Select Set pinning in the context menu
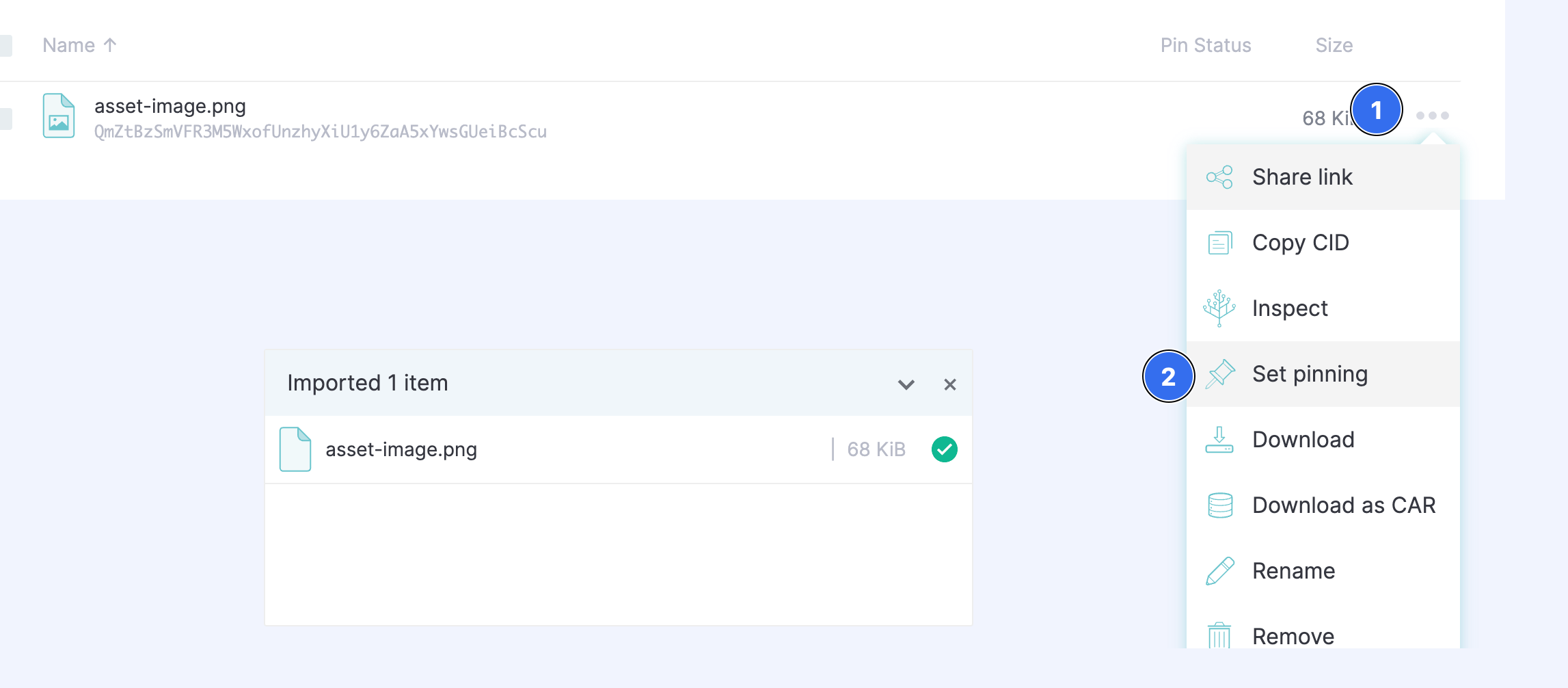 (1309, 374)
